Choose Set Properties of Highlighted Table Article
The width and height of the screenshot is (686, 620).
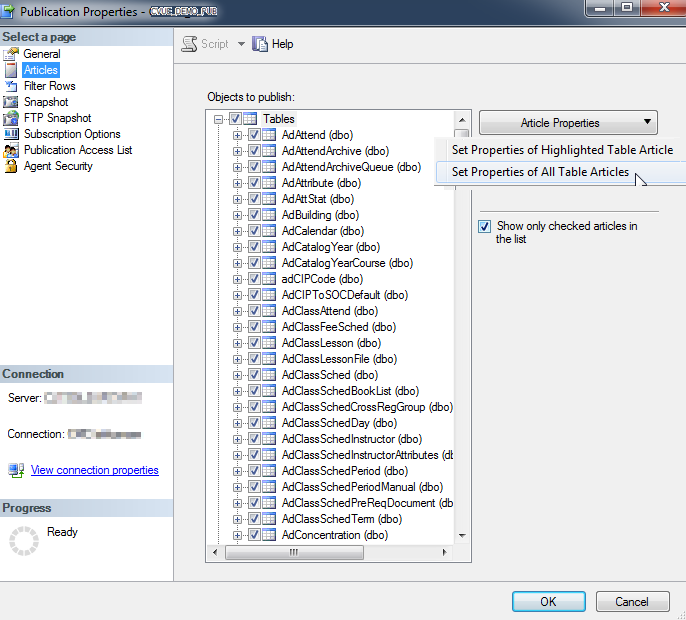coord(562,150)
